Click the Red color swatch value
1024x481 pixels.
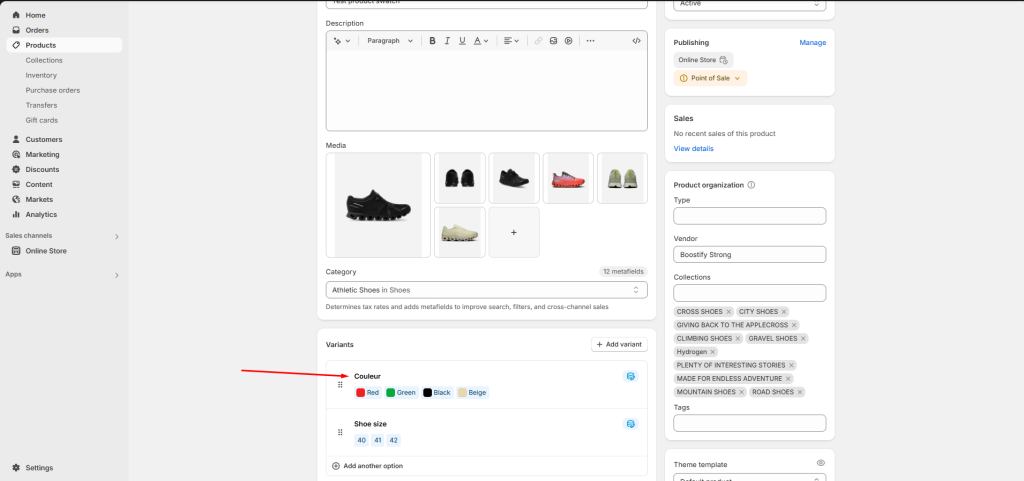click(x=368, y=393)
